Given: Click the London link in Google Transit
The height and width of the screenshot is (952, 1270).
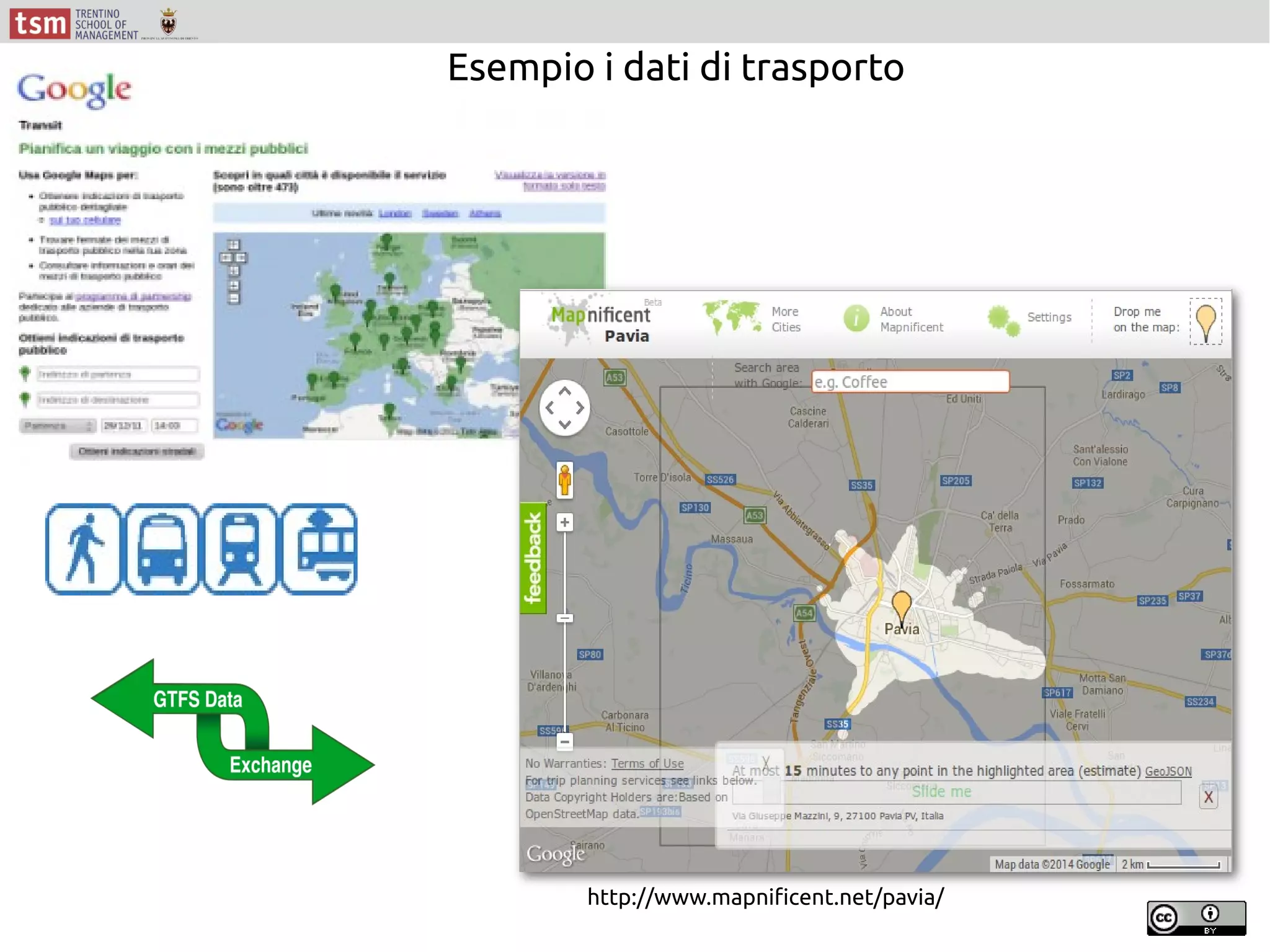Looking at the screenshot, I should [395, 213].
